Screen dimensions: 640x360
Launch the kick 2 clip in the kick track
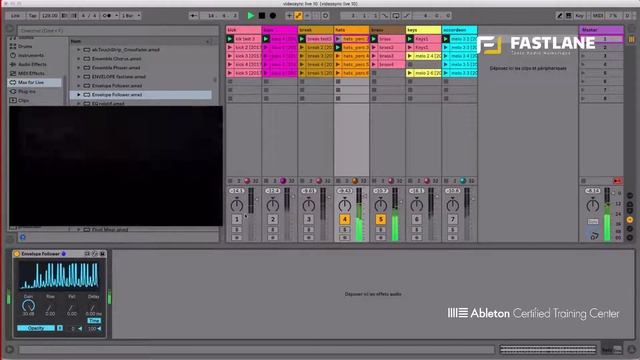click(230, 47)
